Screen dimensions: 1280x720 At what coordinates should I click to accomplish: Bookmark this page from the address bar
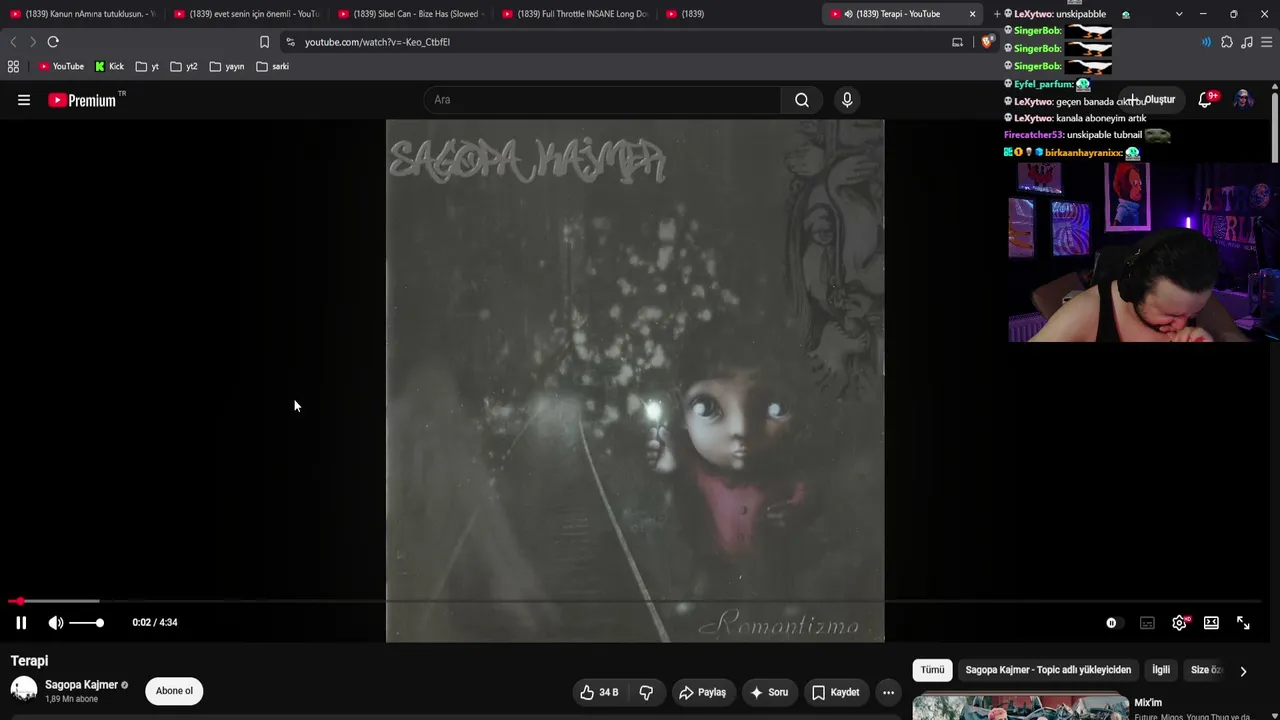(x=264, y=42)
